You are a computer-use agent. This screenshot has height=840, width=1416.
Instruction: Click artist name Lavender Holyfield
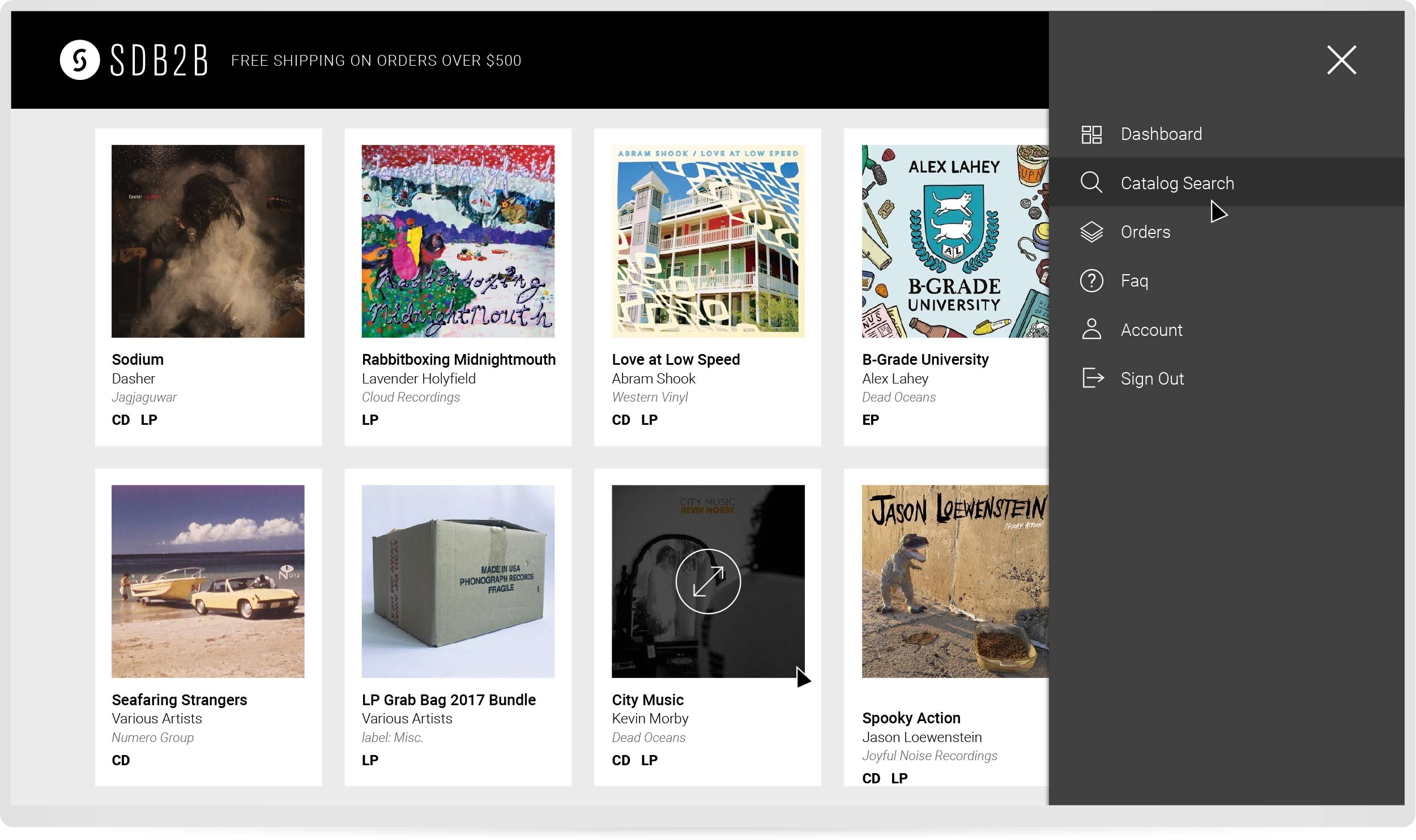point(419,378)
